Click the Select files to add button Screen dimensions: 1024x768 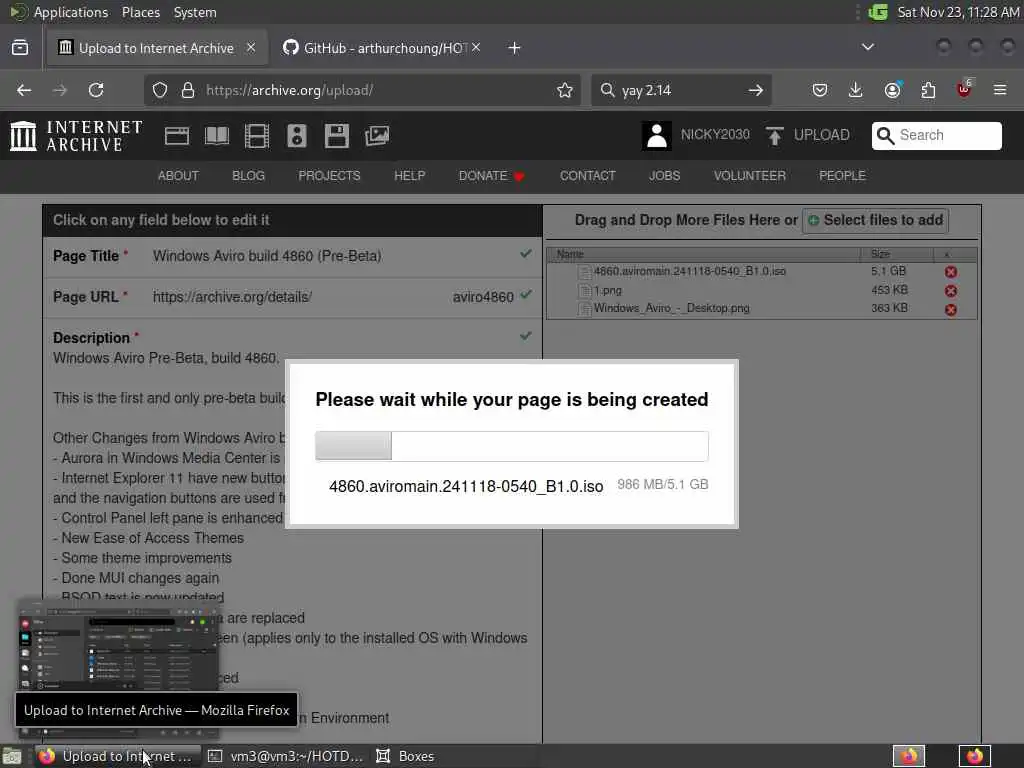pos(875,220)
